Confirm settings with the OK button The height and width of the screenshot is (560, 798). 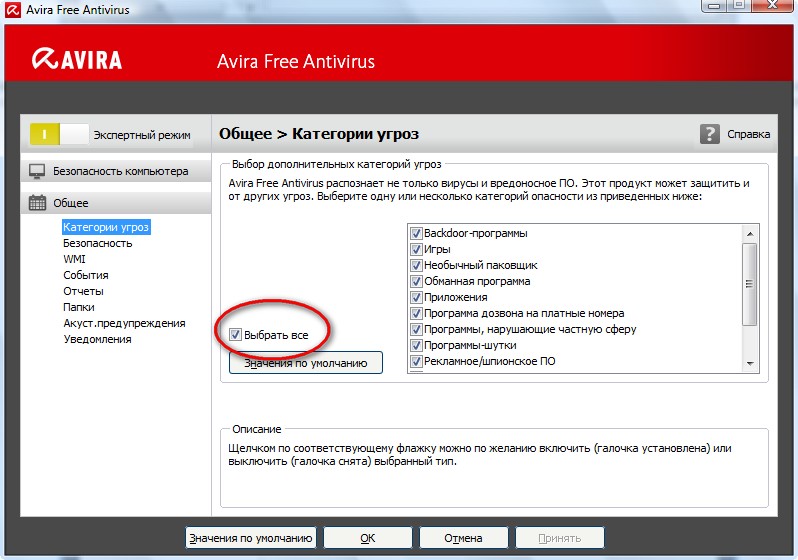click(367, 538)
